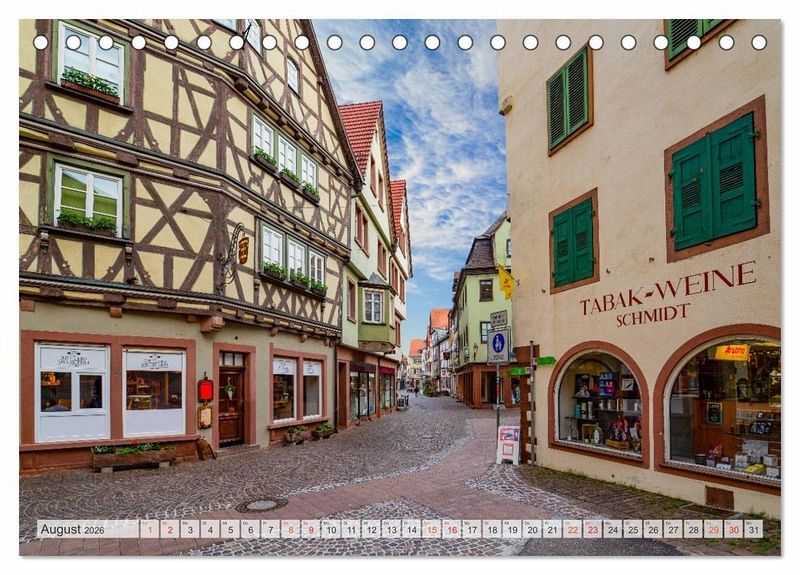Select day 29 in the calendar strip

pos(714,529)
